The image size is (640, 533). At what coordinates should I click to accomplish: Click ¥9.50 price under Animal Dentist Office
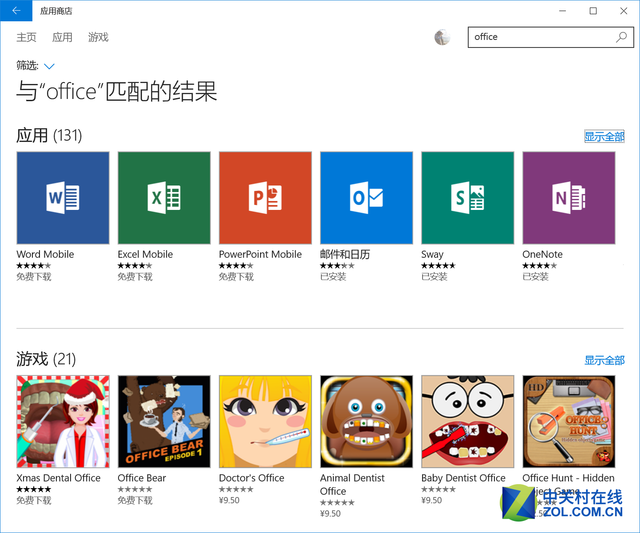(x=330, y=513)
